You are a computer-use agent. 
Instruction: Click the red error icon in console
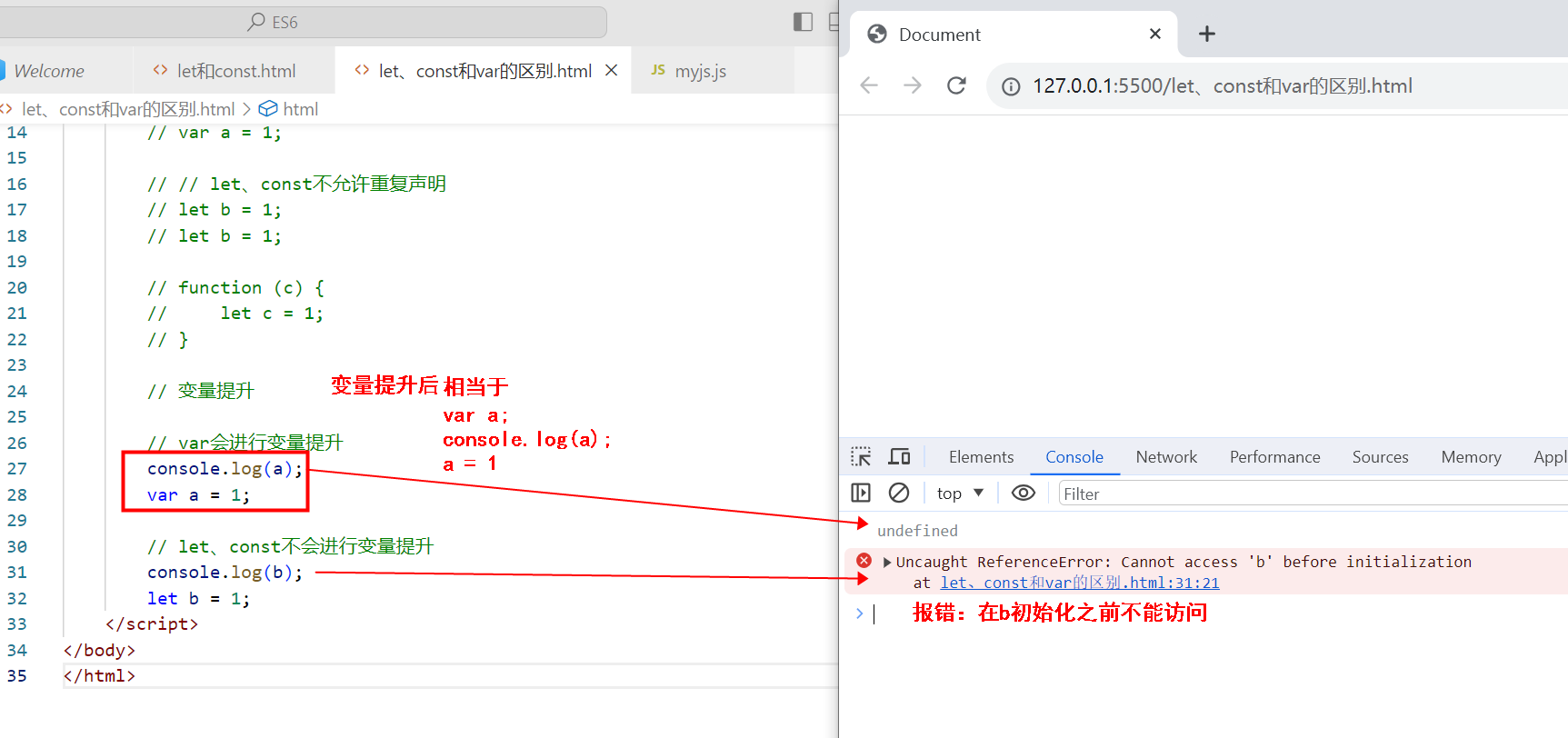pyautogui.click(x=864, y=561)
